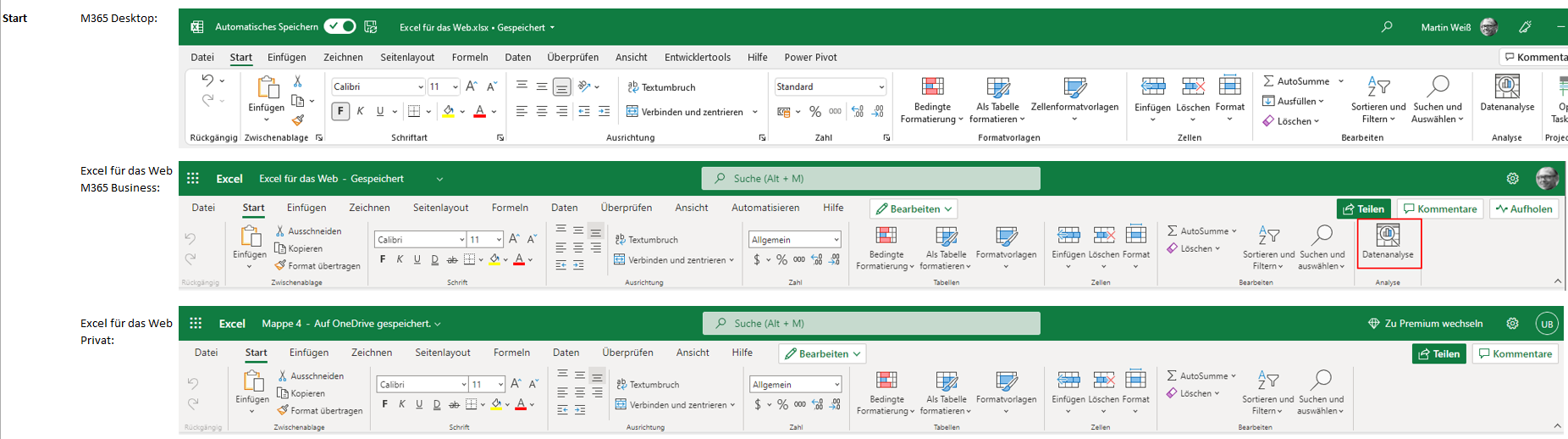Open Sortieren und Filtern in the desktop ribbon
1568x439 pixels.
pos(1378,98)
